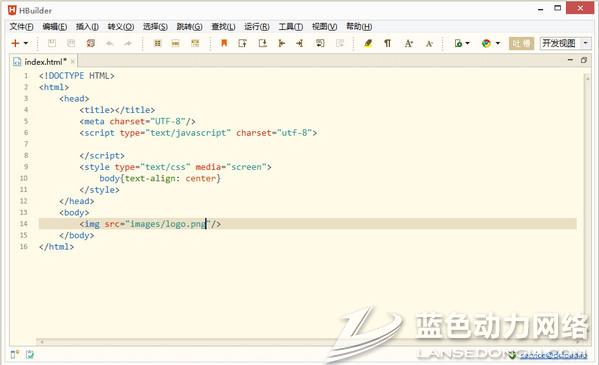This screenshot has width=599, height=365.
Task: Click the Undo arrow icon
Action: (x=110, y=44)
